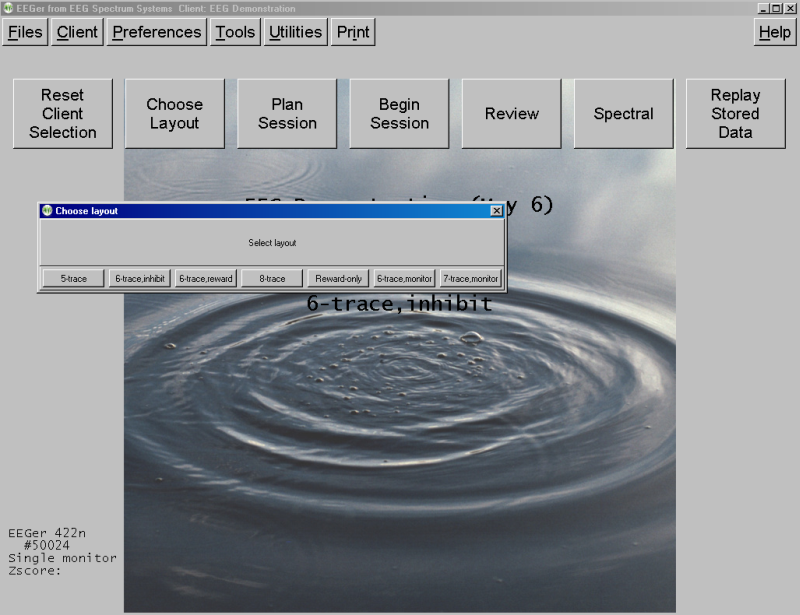The image size is (800, 615).
Task: Open Plan Session
Action: (287, 114)
